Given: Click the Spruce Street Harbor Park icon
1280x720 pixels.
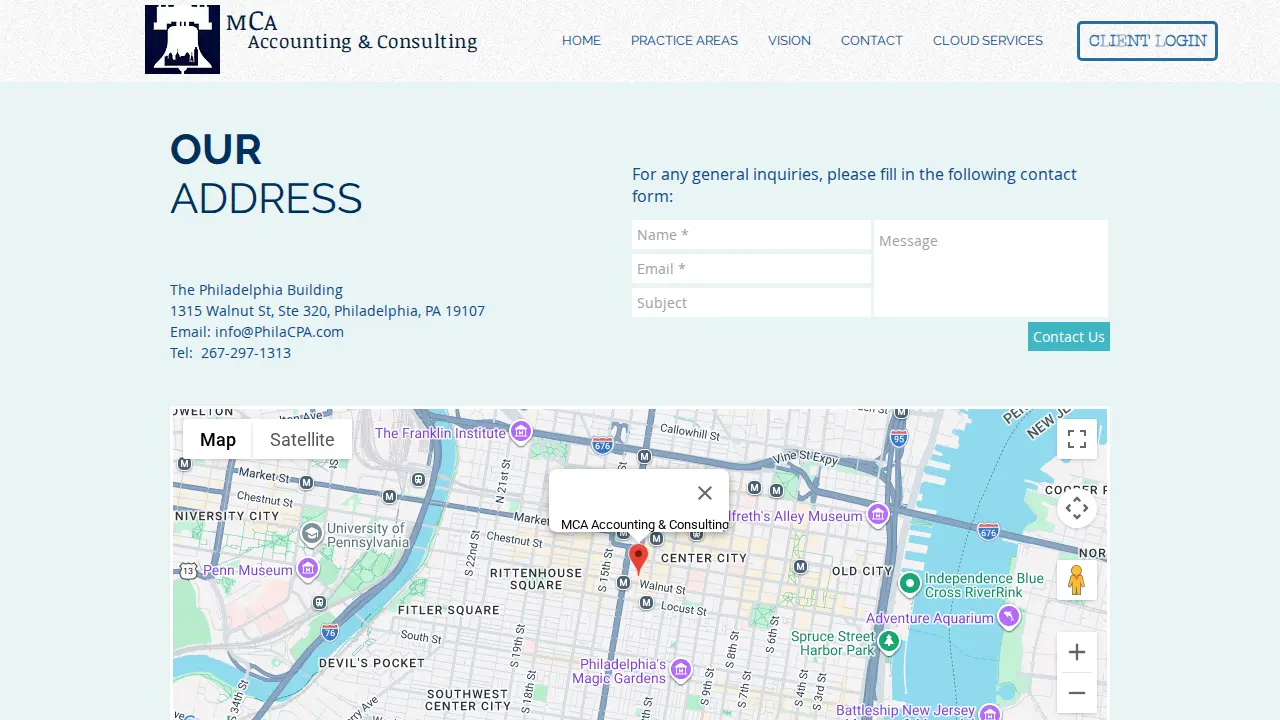Looking at the screenshot, I should pyautogui.click(x=889, y=641).
